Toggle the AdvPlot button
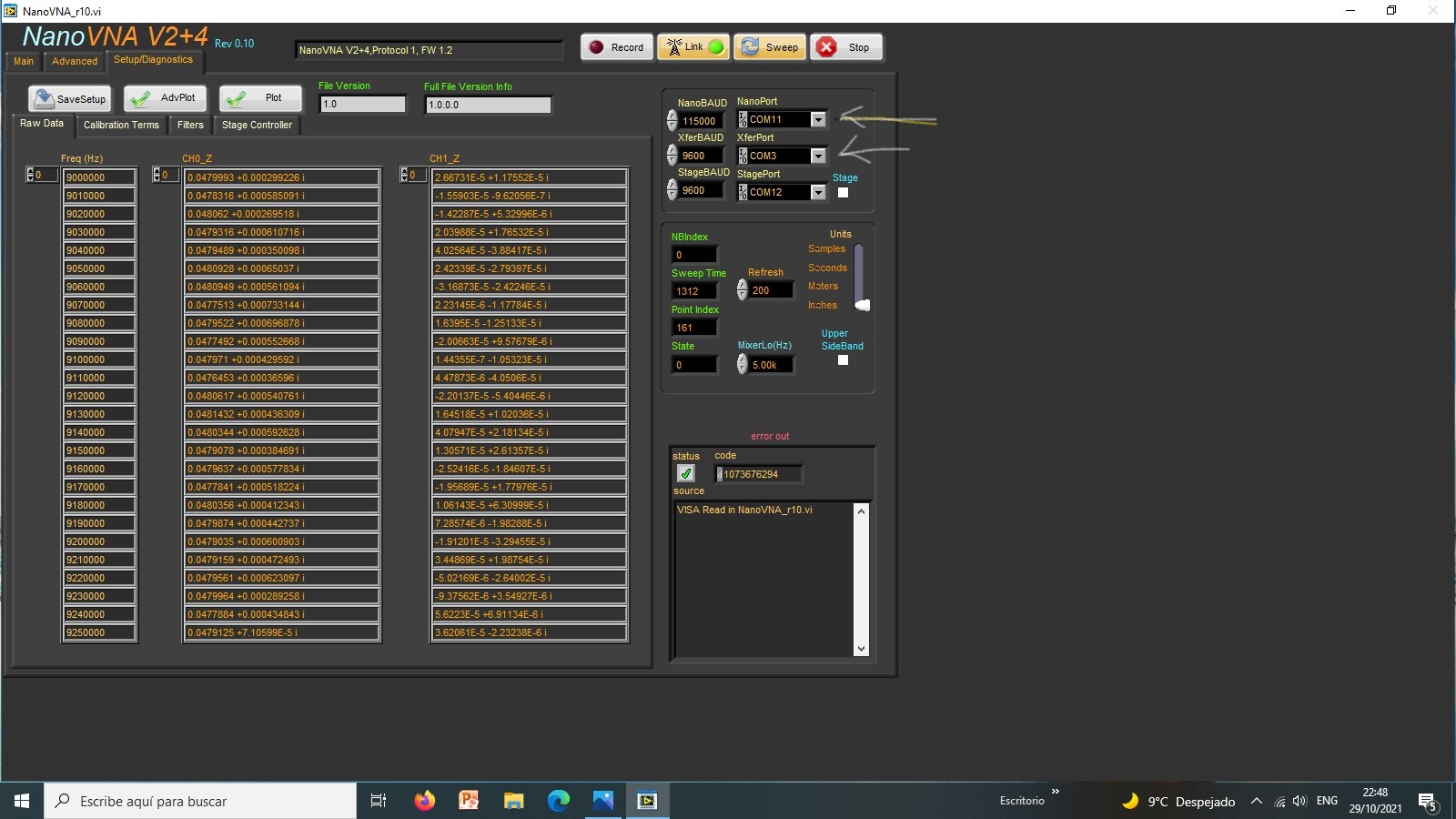This screenshot has height=819, width=1456. (165, 98)
